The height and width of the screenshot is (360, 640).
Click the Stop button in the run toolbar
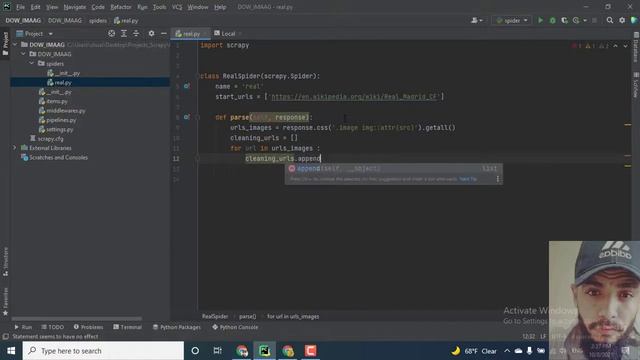click(x=594, y=20)
